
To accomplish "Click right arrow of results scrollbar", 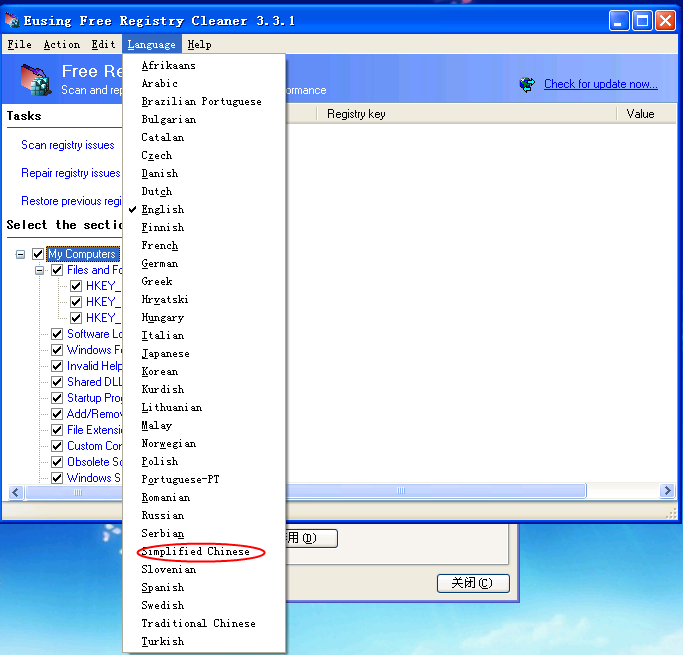I will pyautogui.click(x=667, y=491).
